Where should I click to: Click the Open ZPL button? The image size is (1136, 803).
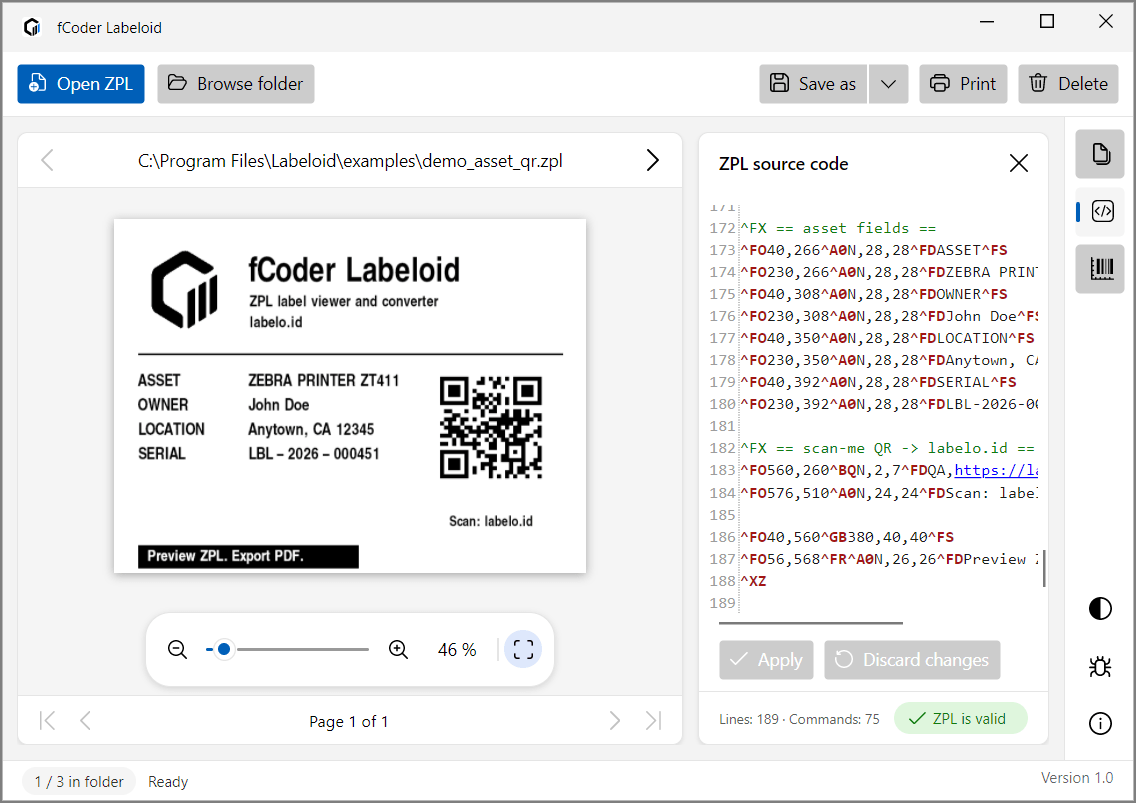[80, 84]
